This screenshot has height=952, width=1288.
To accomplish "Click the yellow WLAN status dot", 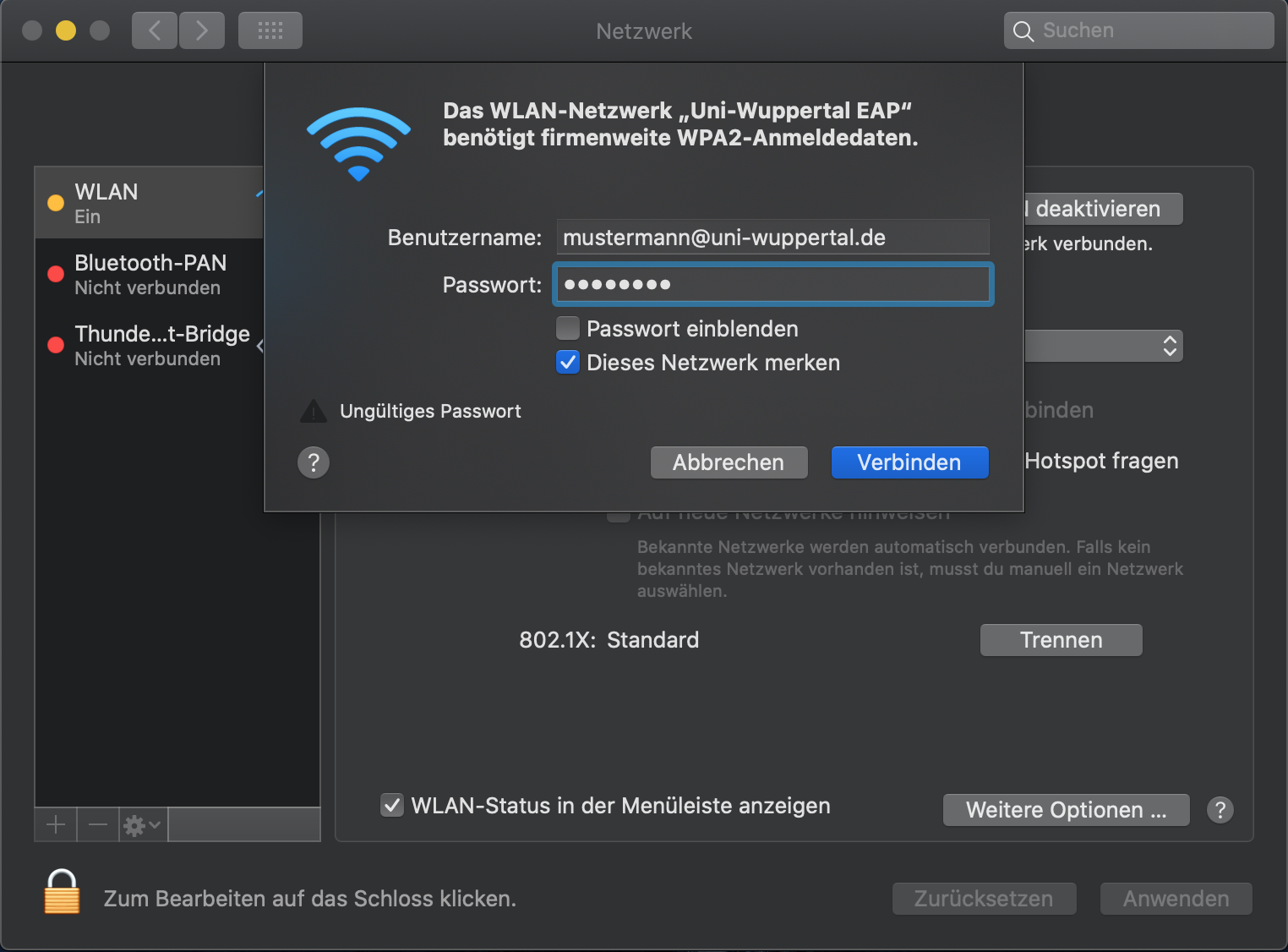I will [x=56, y=203].
